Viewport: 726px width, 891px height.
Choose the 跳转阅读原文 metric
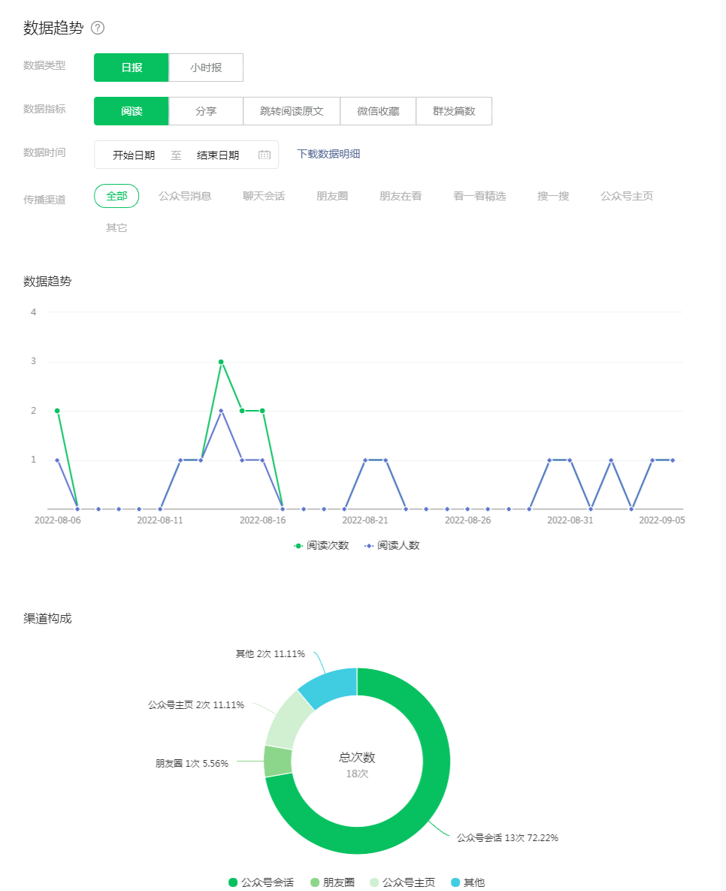pos(291,111)
